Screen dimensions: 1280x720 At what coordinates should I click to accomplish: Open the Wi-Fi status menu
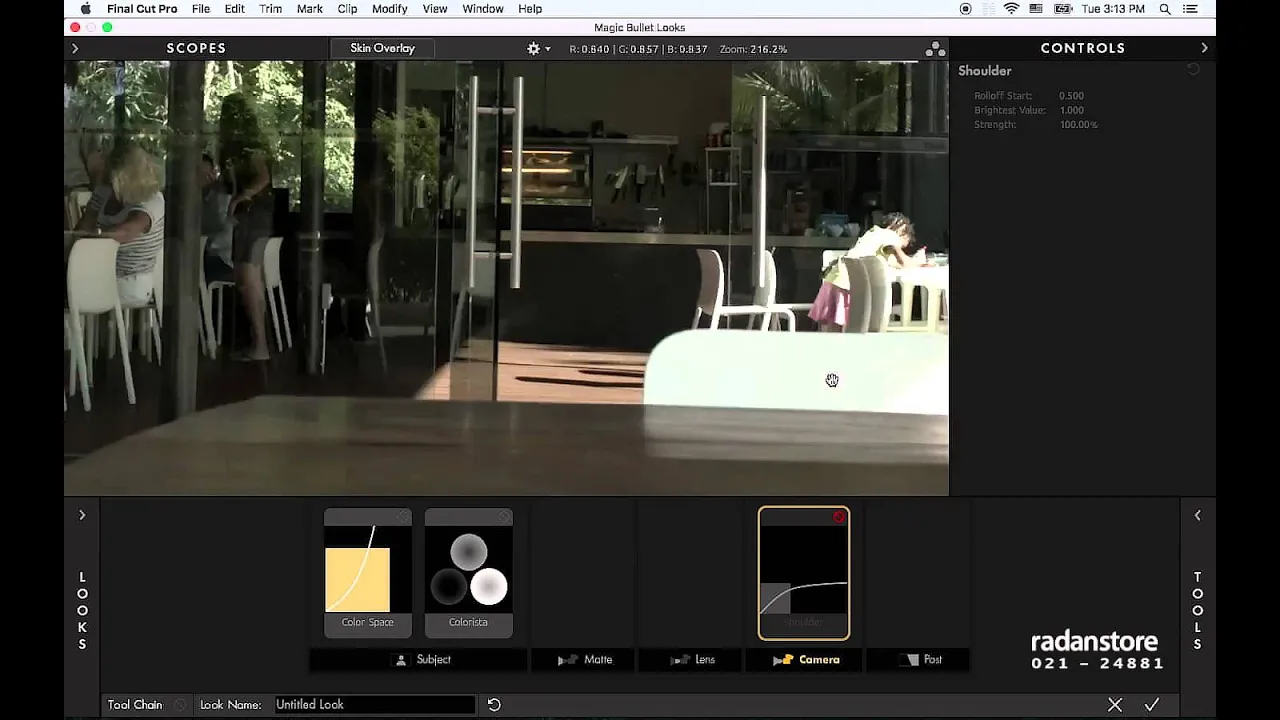pyautogui.click(x=1011, y=9)
